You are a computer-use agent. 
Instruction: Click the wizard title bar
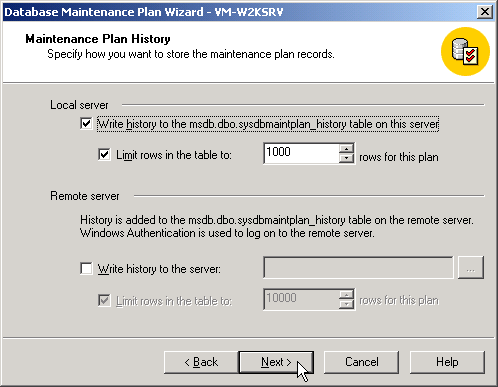point(240,12)
